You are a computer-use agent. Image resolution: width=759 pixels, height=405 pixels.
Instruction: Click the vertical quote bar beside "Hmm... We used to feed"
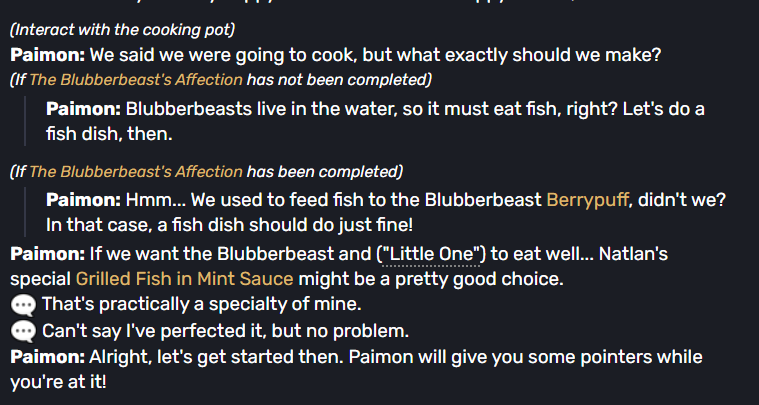25,212
